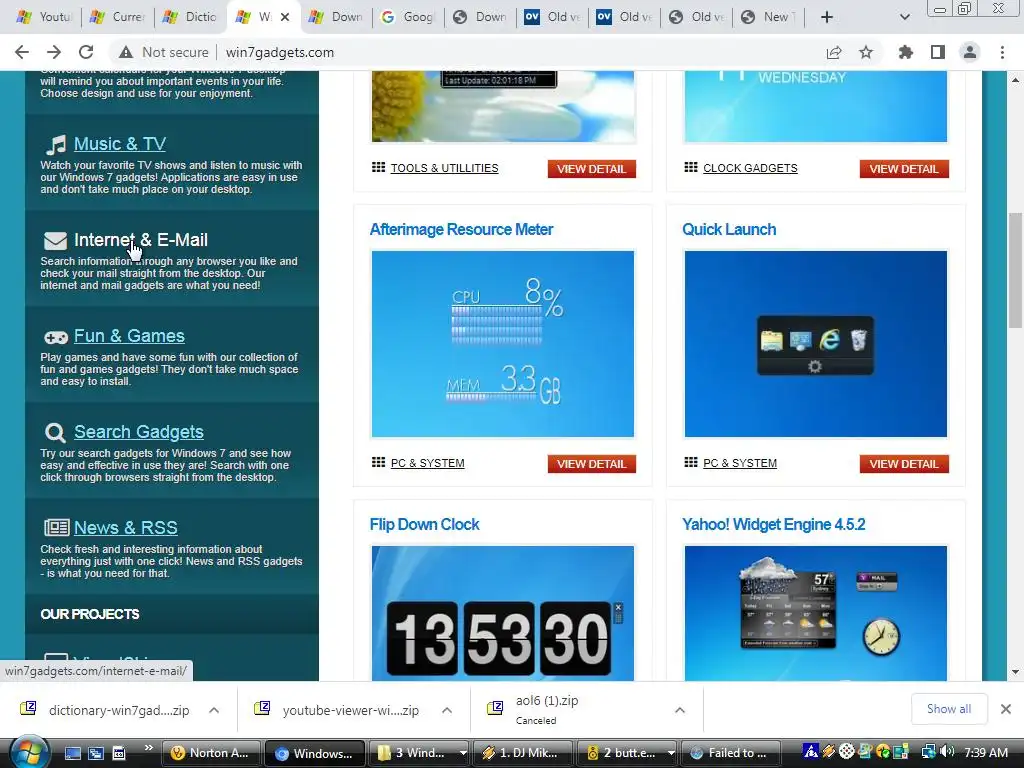Click Show all downloads button

pyautogui.click(x=948, y=709)
